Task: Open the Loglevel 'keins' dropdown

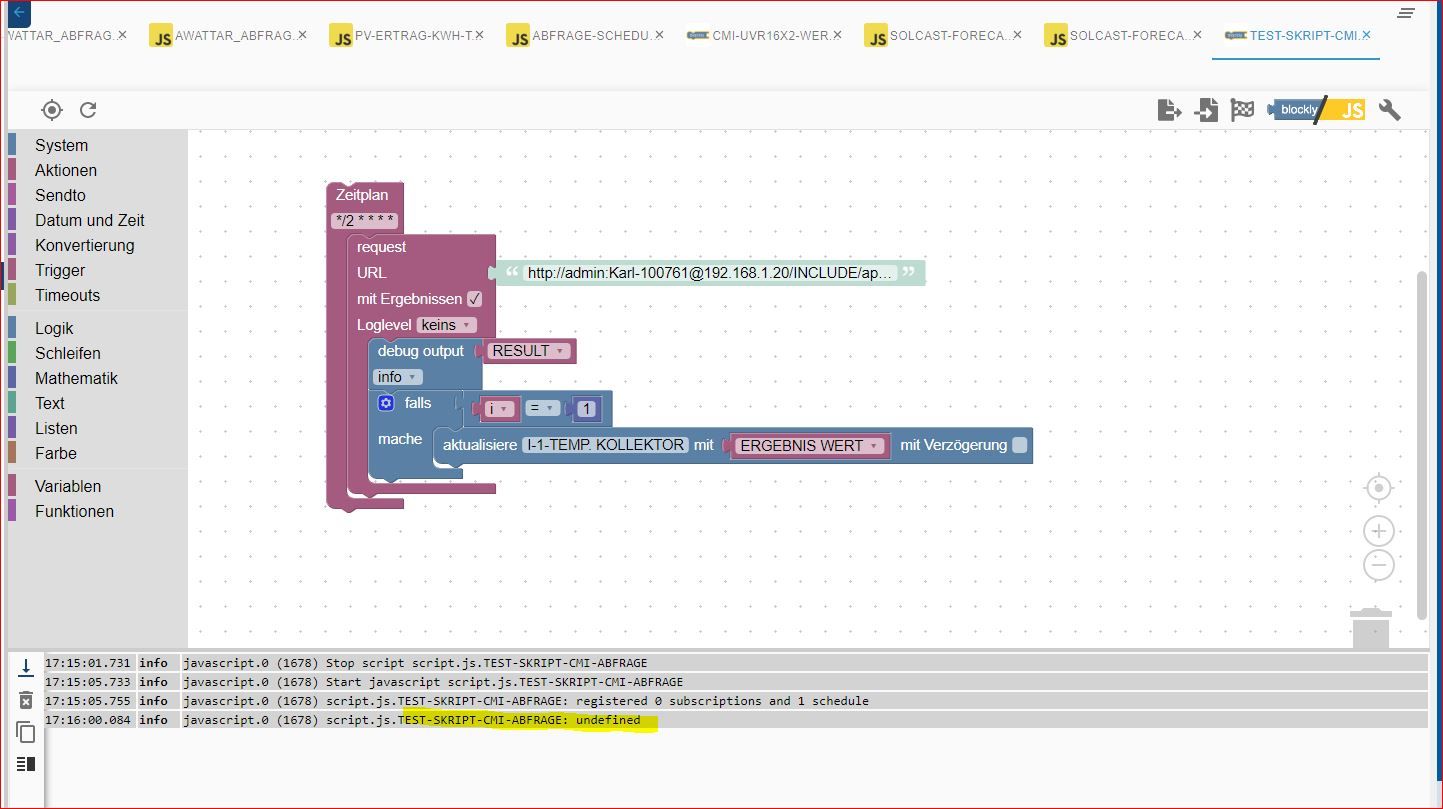Action: [446, 325]
